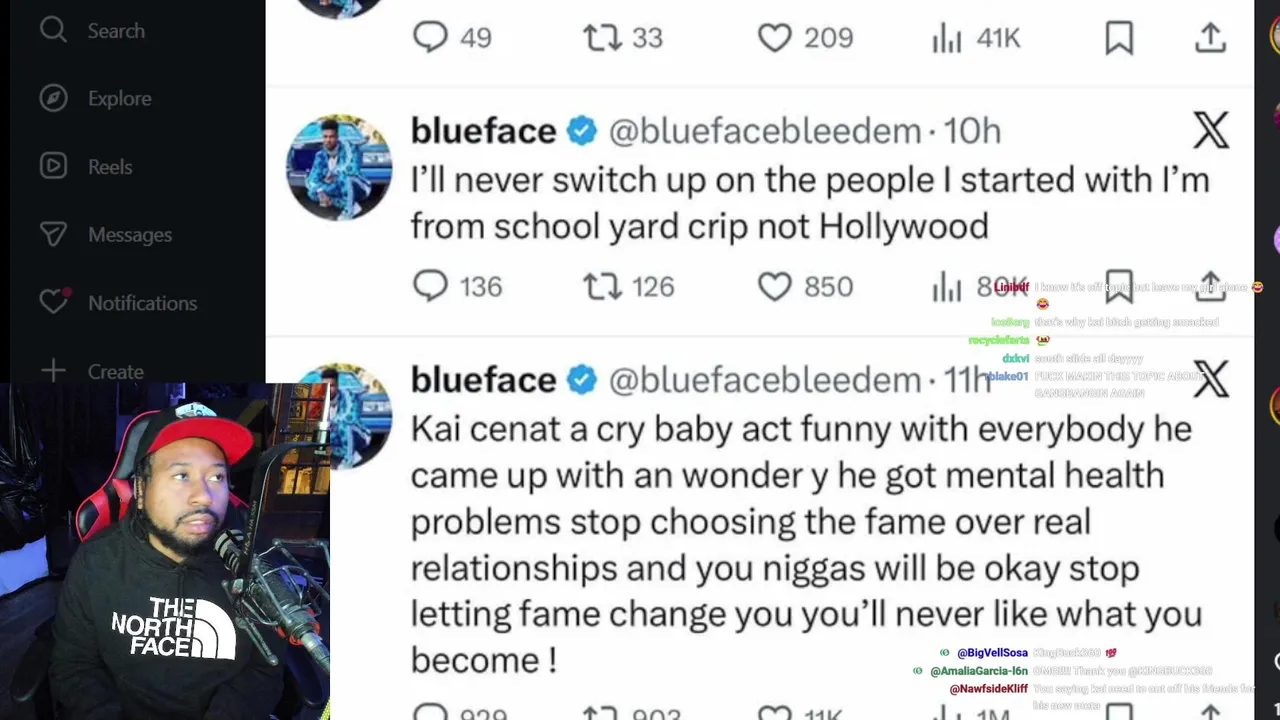Like the school yard crip tweet
Screen dimensions: 1280x720
pyautogui.click(x=775, y=287)
